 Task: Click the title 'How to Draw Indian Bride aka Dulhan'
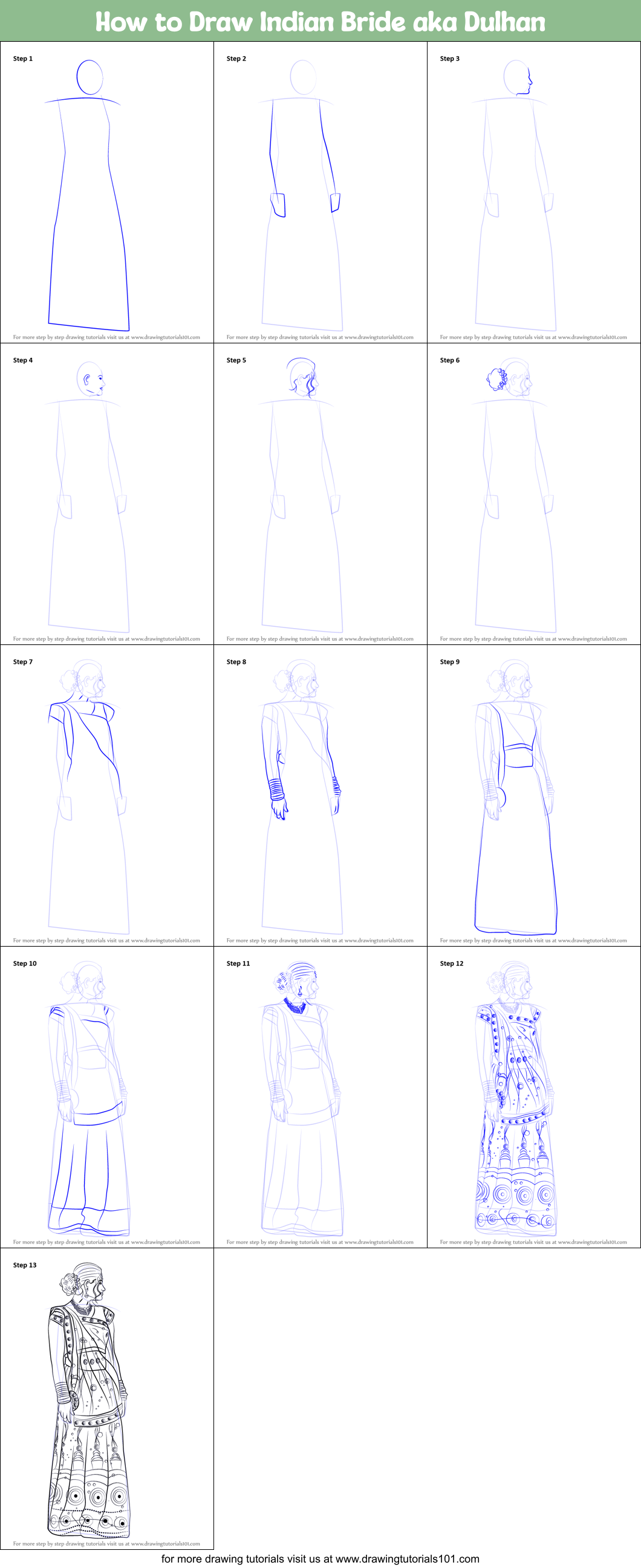point(320,22)
